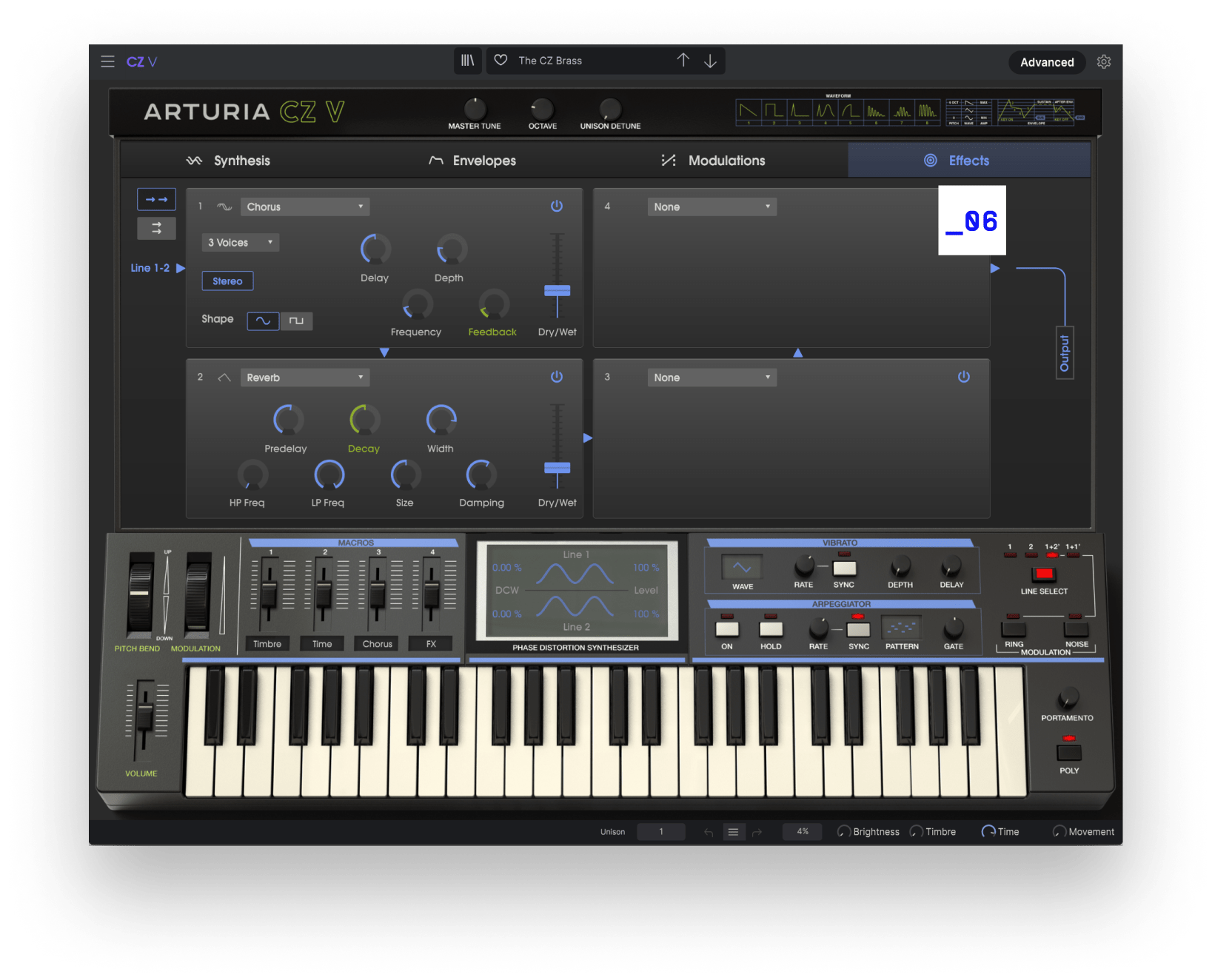
Task: Click the VOLUME slider
Action: 144,716
